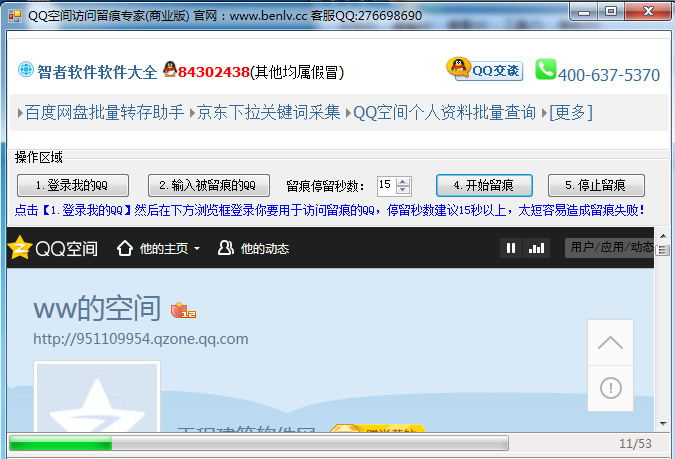Image resolution: width=675 pixels, height=459 pixels.
Task: Click the ww的空间 title
Action: [97, 308]
